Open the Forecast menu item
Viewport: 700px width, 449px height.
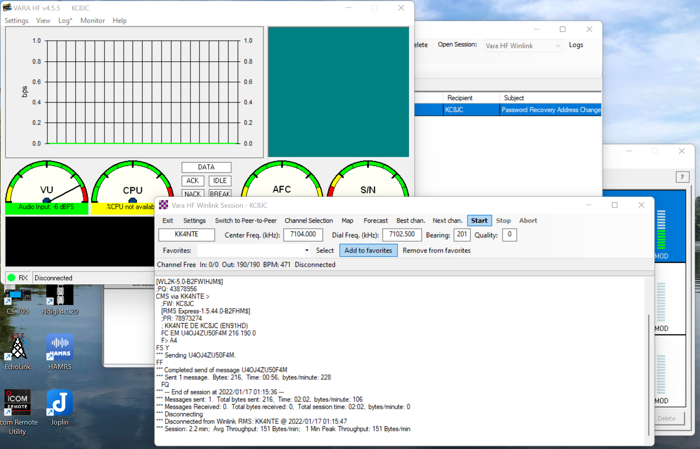(x=375, y=220)
